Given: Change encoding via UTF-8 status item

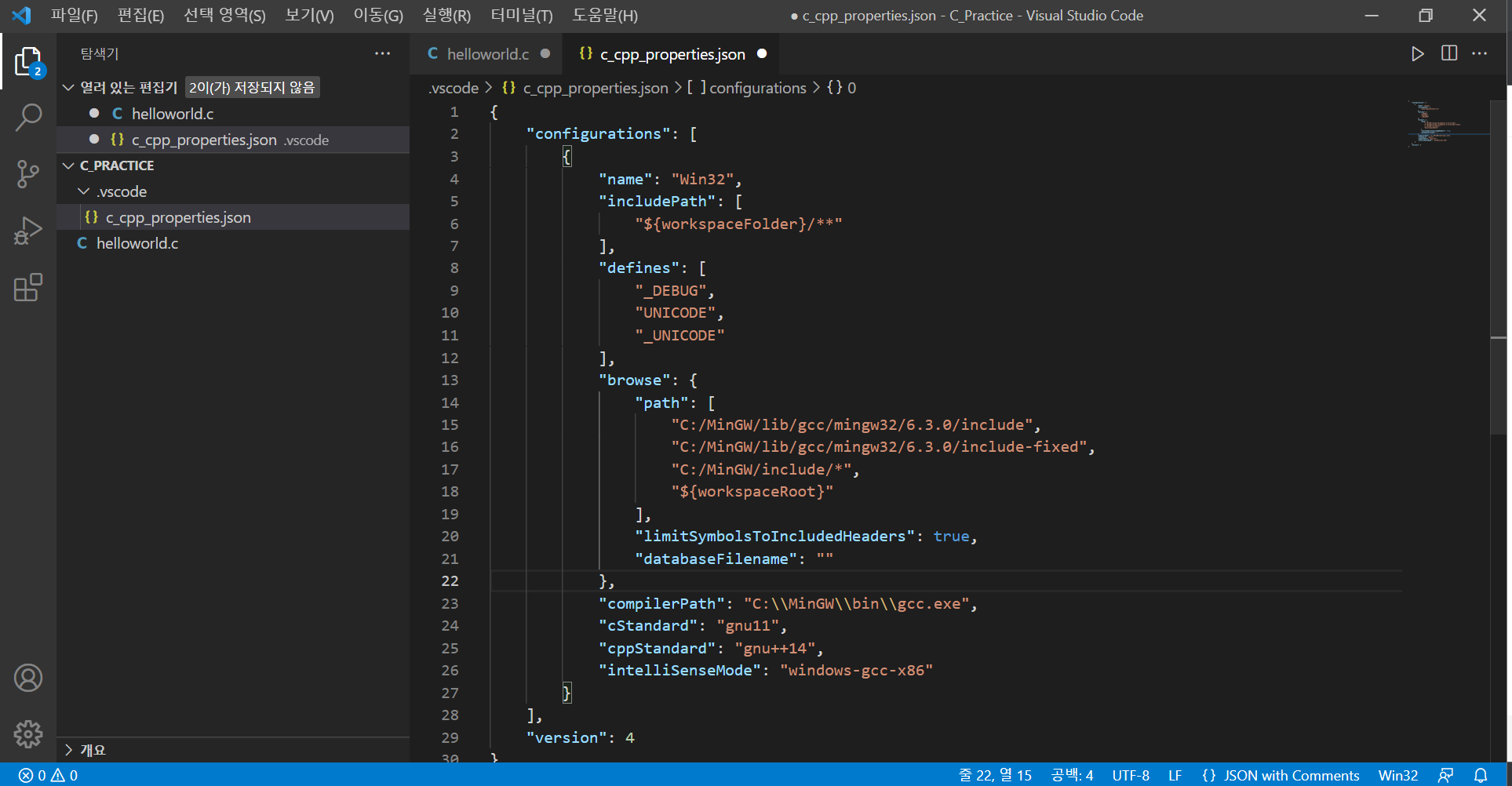Looking at the screenshot, I should 1131,775.
